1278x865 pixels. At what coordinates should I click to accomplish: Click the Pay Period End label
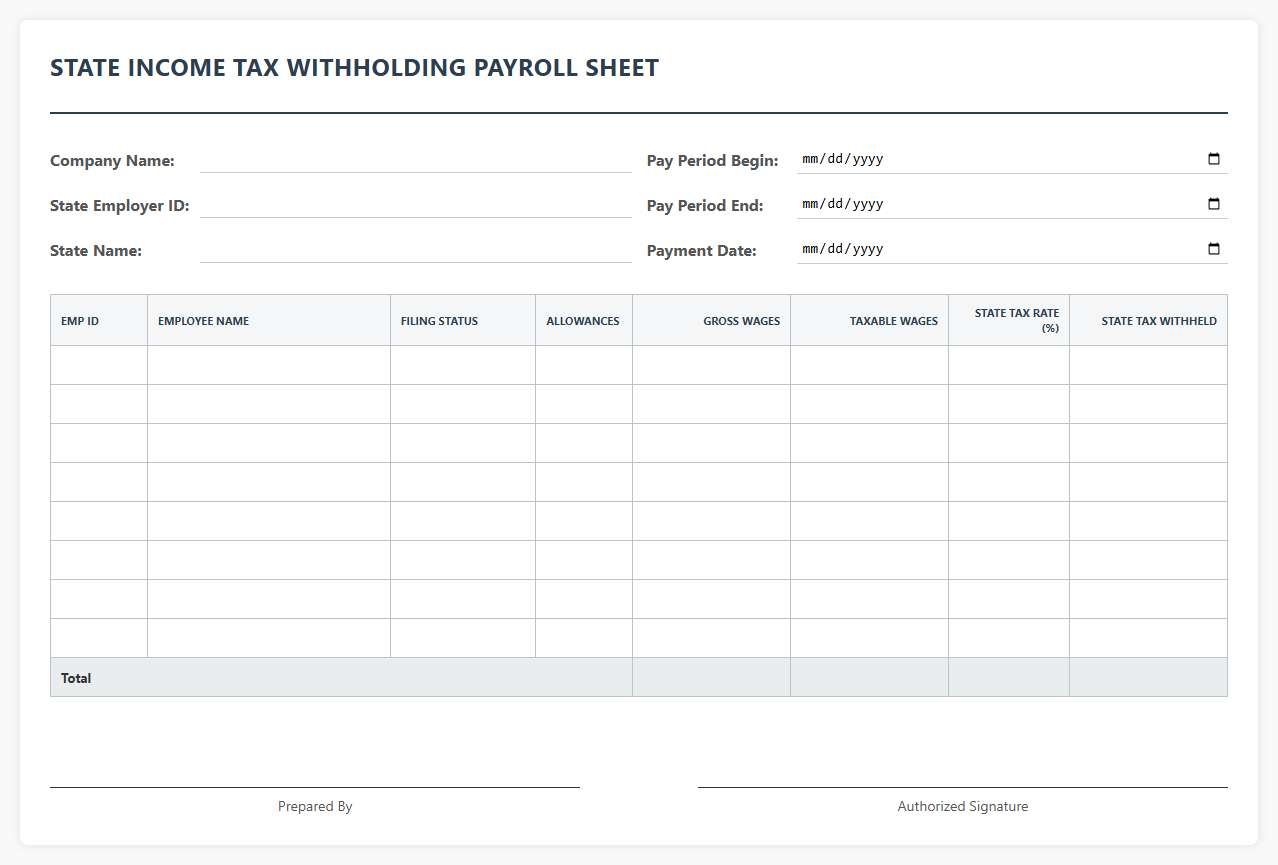click(705, 205)
